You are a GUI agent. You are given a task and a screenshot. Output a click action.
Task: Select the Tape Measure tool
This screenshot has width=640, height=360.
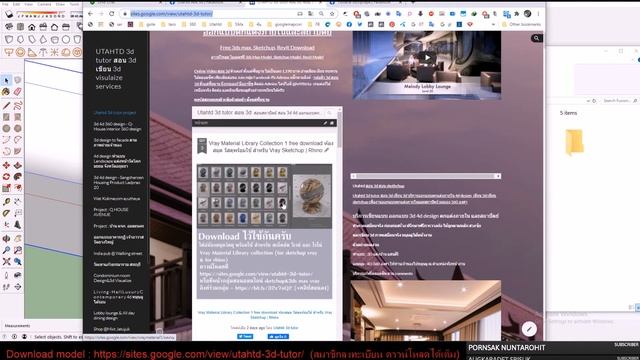point(6,202)
